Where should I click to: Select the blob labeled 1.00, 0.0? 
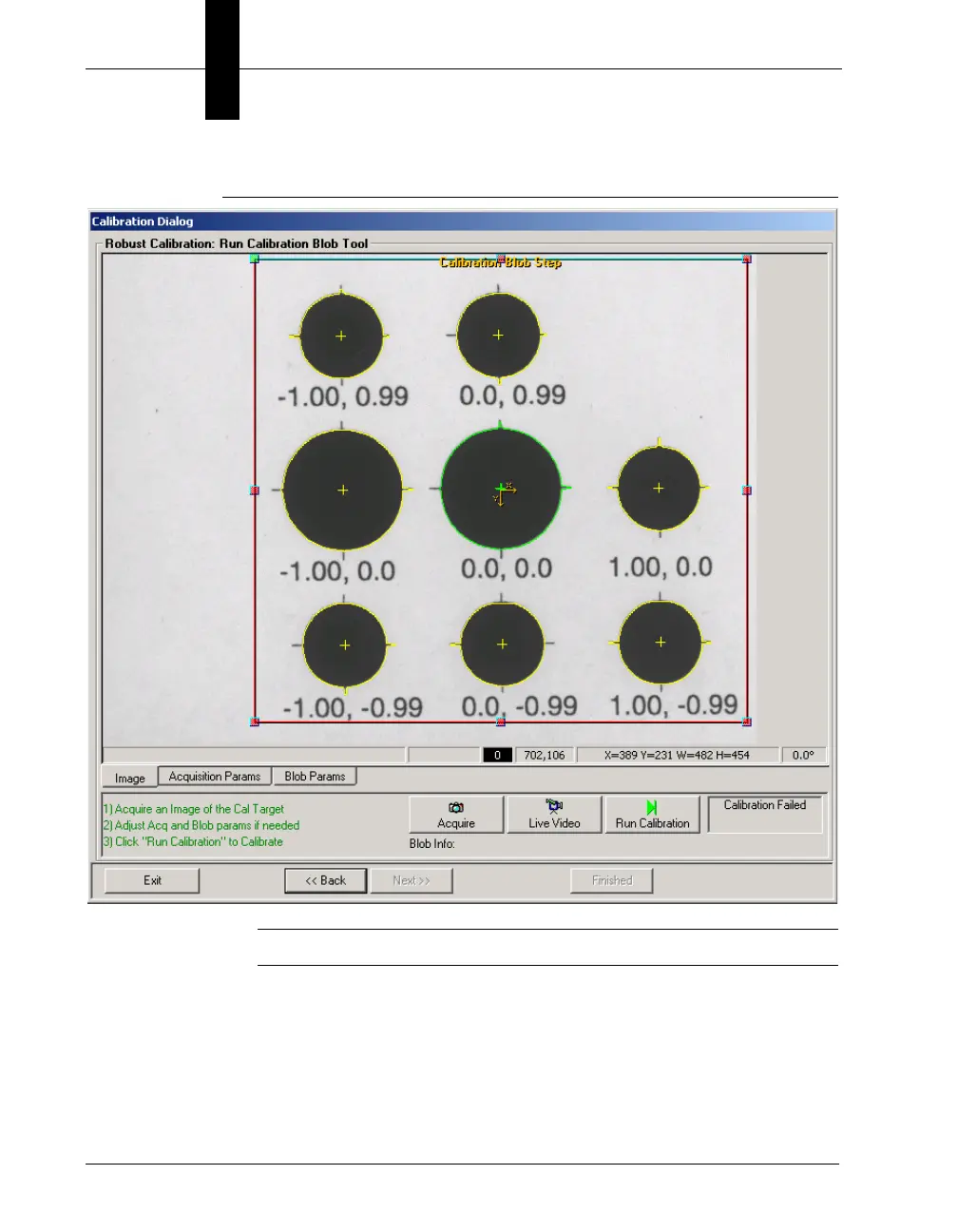coord(659,489)
